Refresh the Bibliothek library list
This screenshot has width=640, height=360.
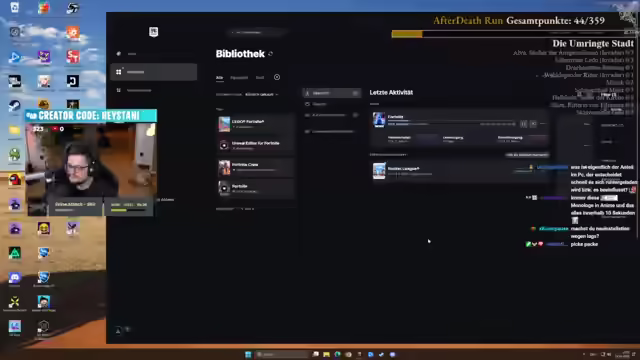(270, 54)
